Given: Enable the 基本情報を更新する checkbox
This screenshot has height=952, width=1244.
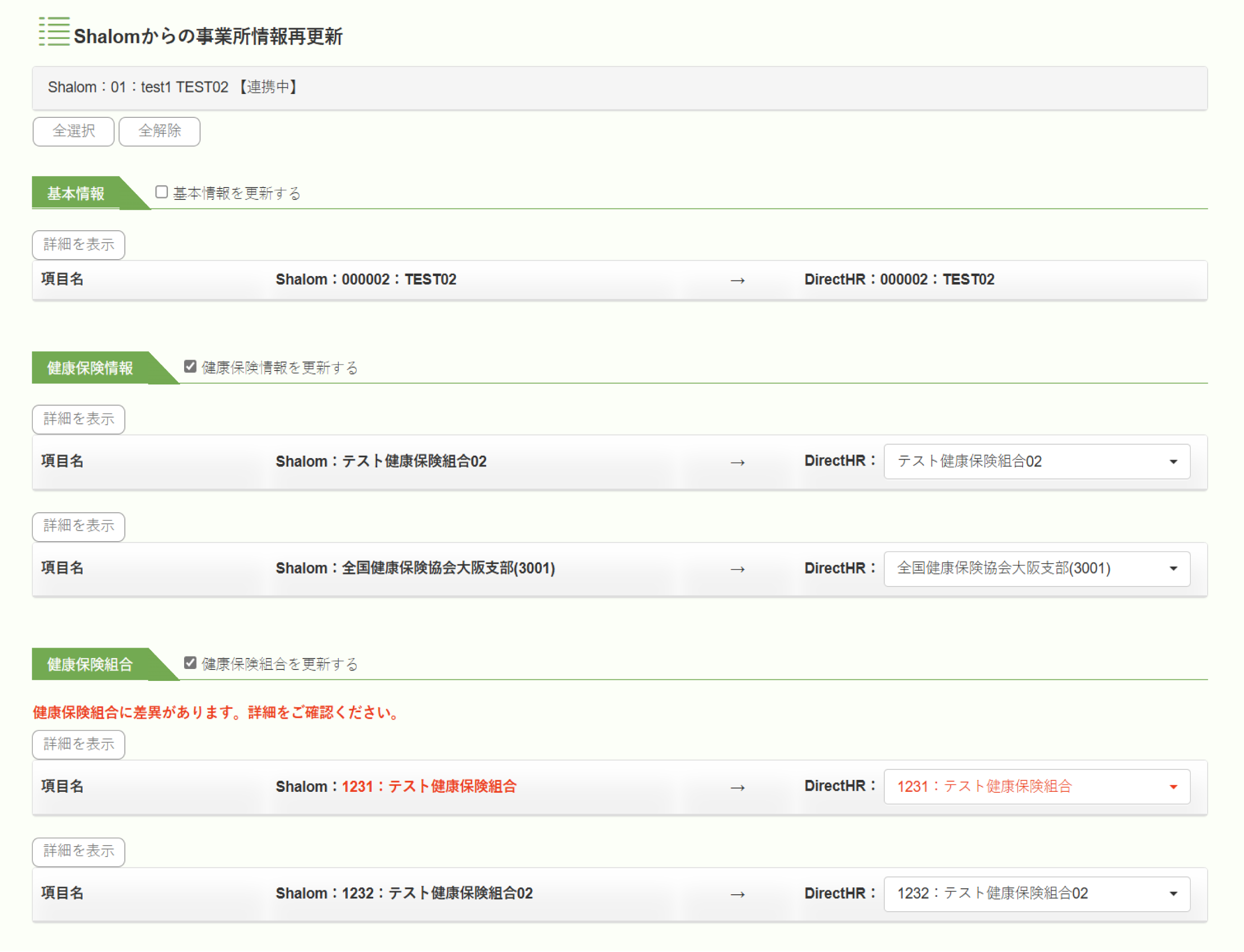Looking at the screenshot, I should click(x=162, y=192).
